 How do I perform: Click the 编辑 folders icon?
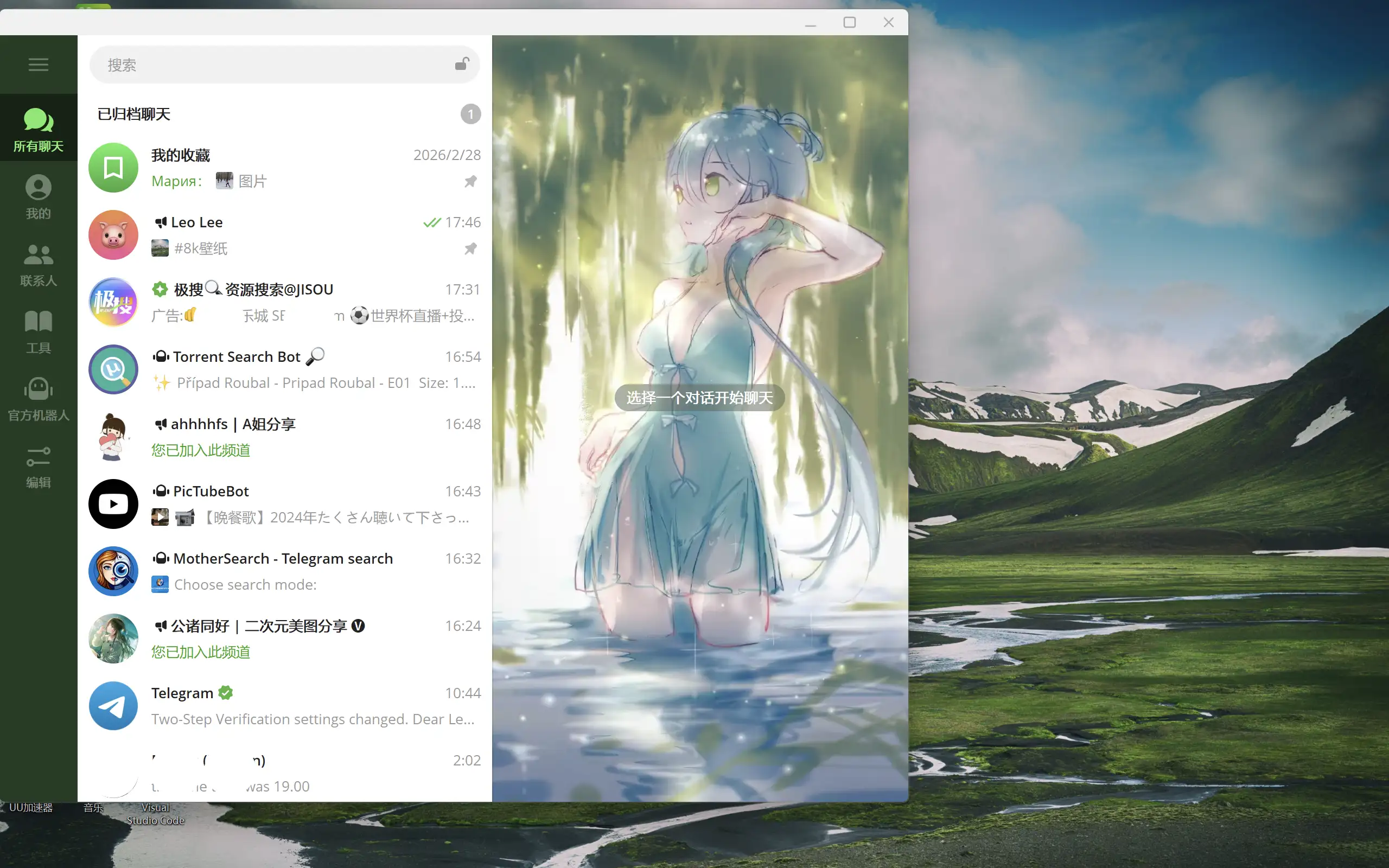coord(39,465)
